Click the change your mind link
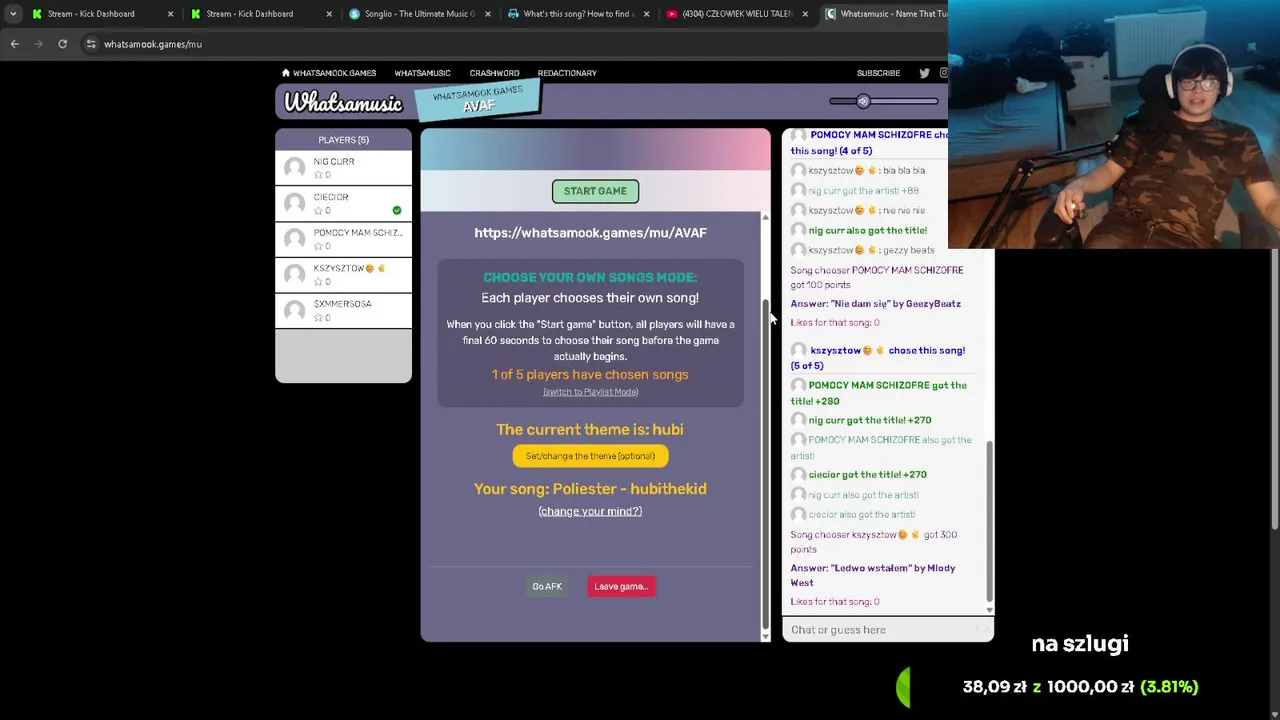Viewport: 1280px width, 720px height. point(590,511)
